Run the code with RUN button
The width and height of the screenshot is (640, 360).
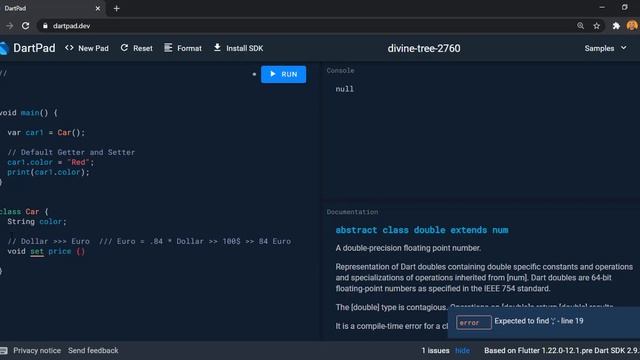283,74
